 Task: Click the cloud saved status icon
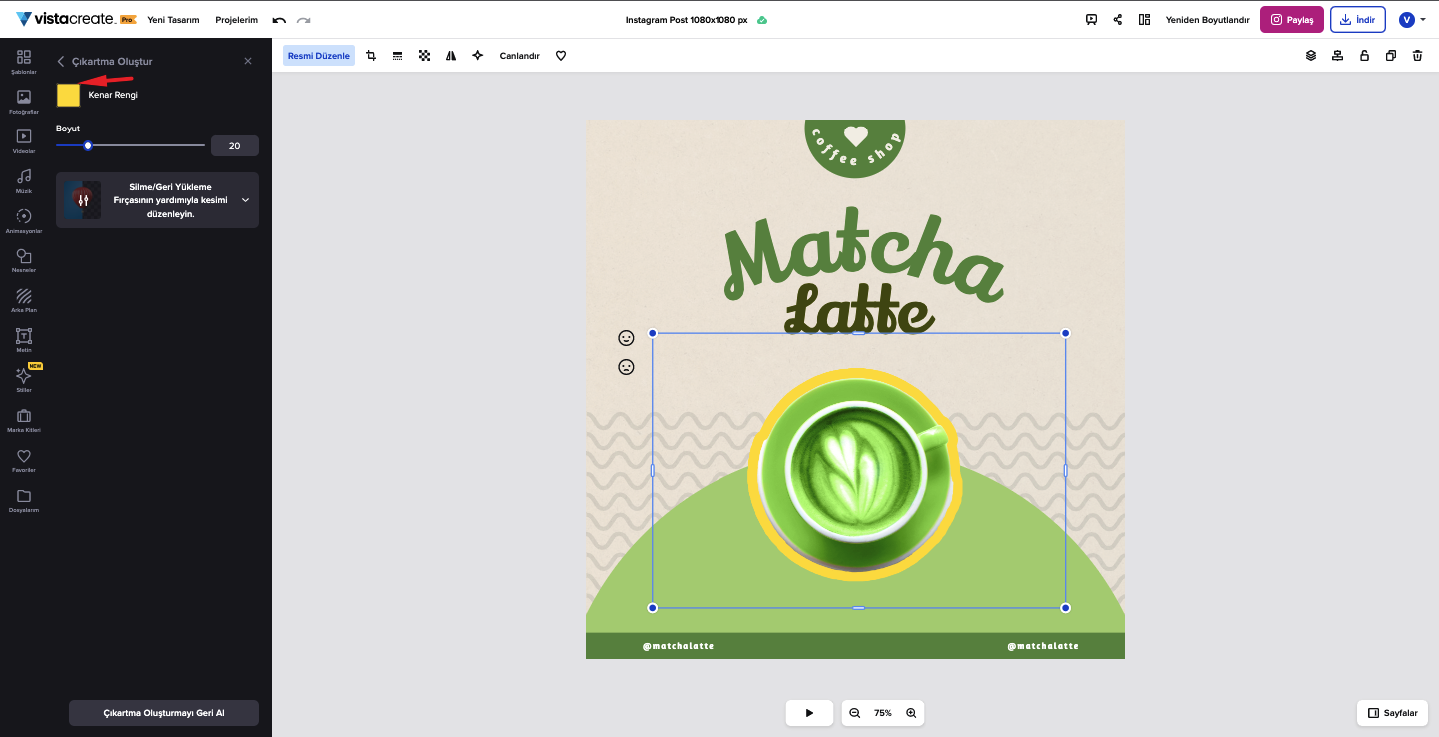[x=762, y=20]
